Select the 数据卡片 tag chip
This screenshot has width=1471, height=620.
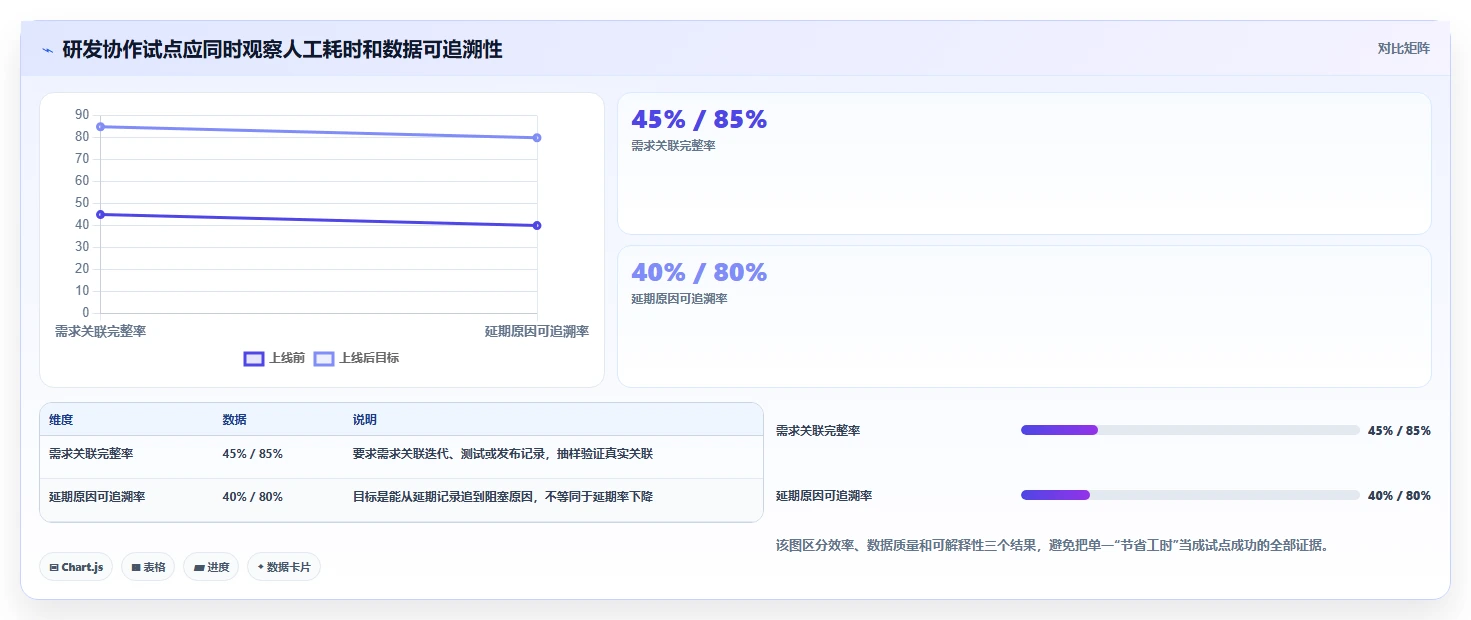[284, 567]
